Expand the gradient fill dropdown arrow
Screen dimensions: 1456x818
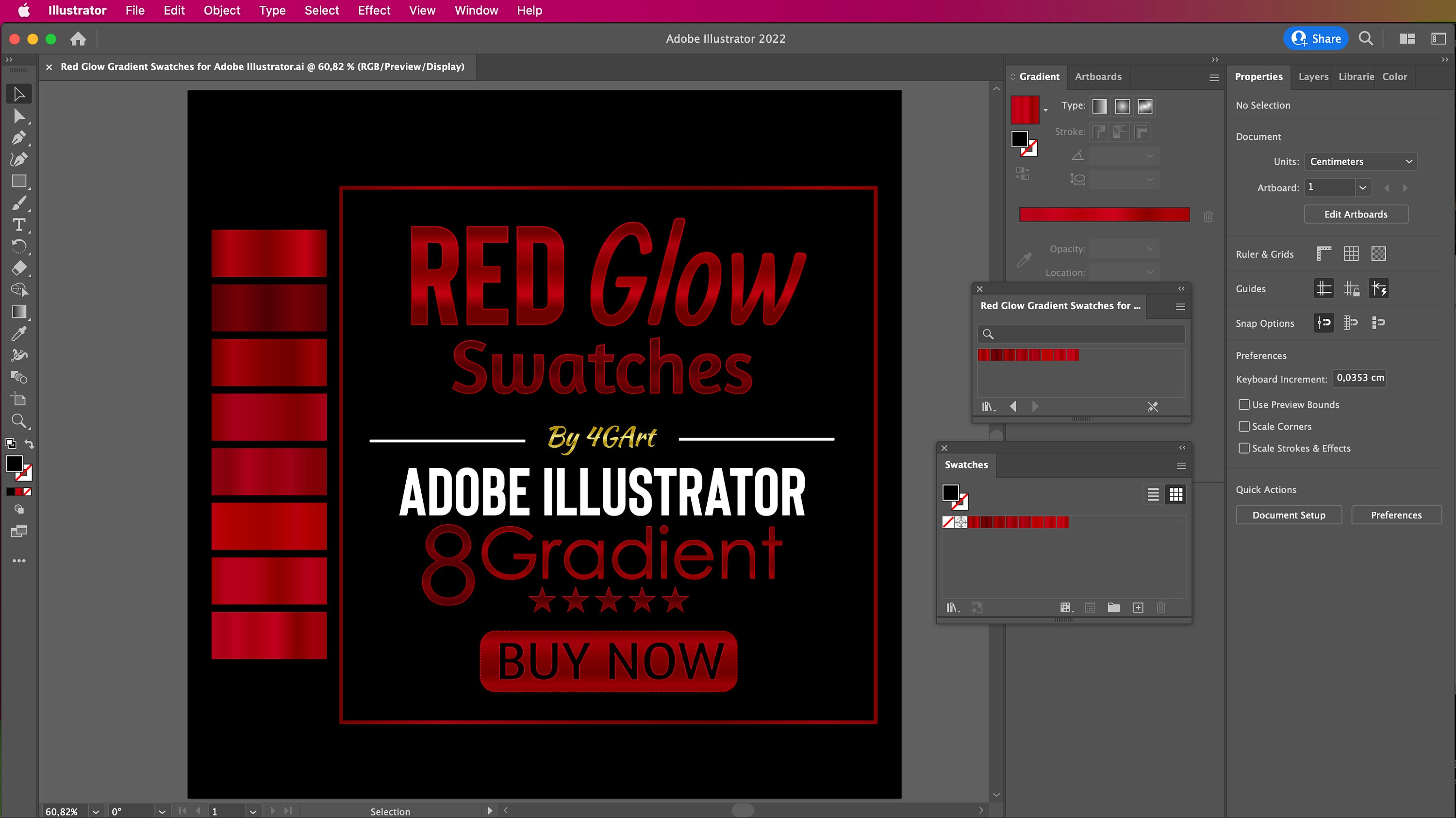point(1045,110)
